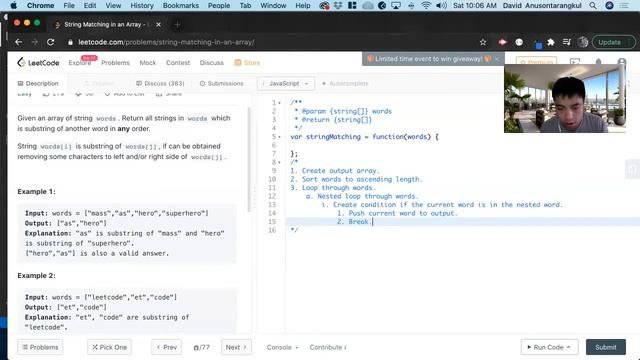Click the Problems list button

pyautogui.click(x=40, y=347)
